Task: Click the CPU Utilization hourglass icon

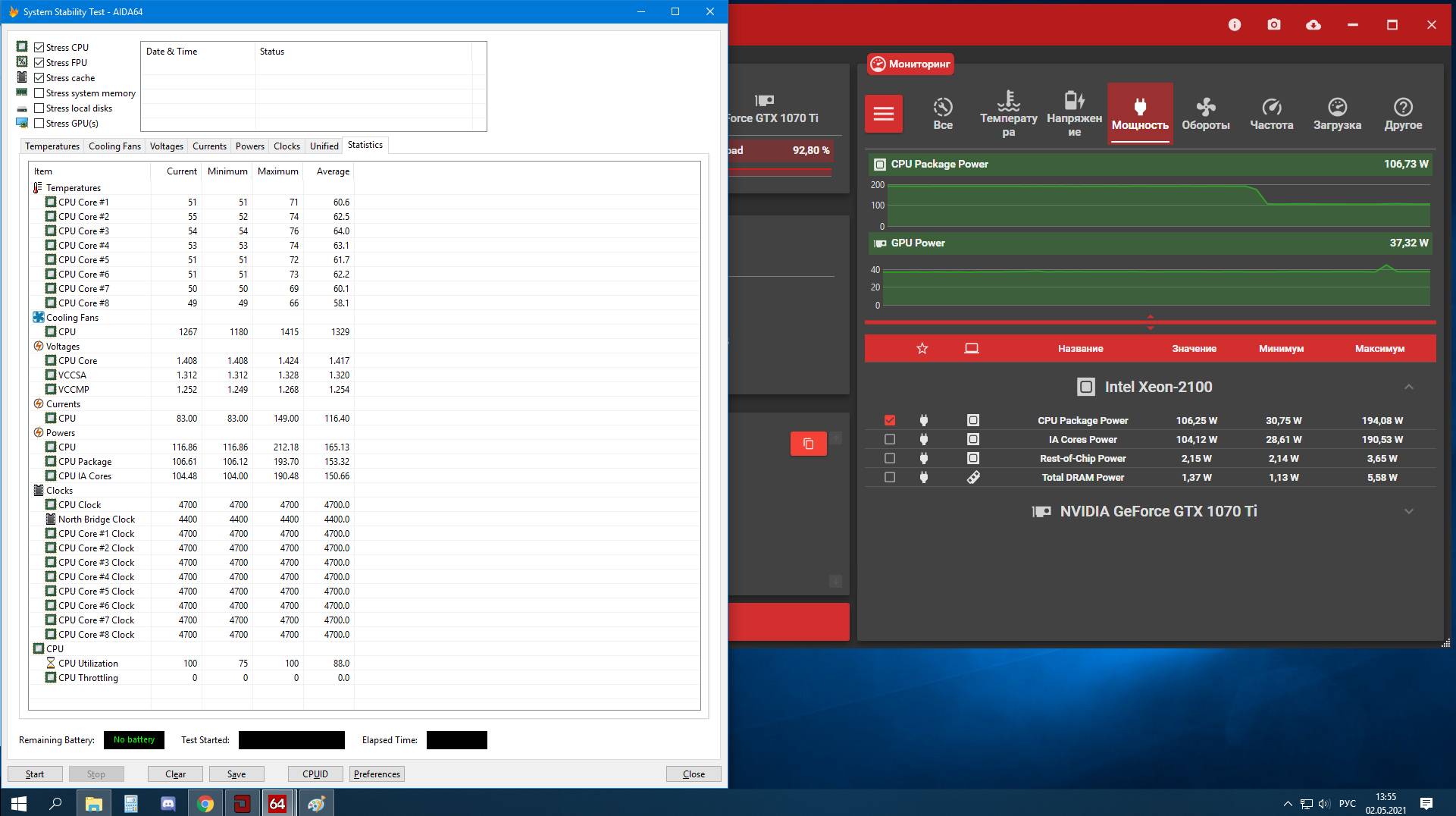Action: point(51,663)
